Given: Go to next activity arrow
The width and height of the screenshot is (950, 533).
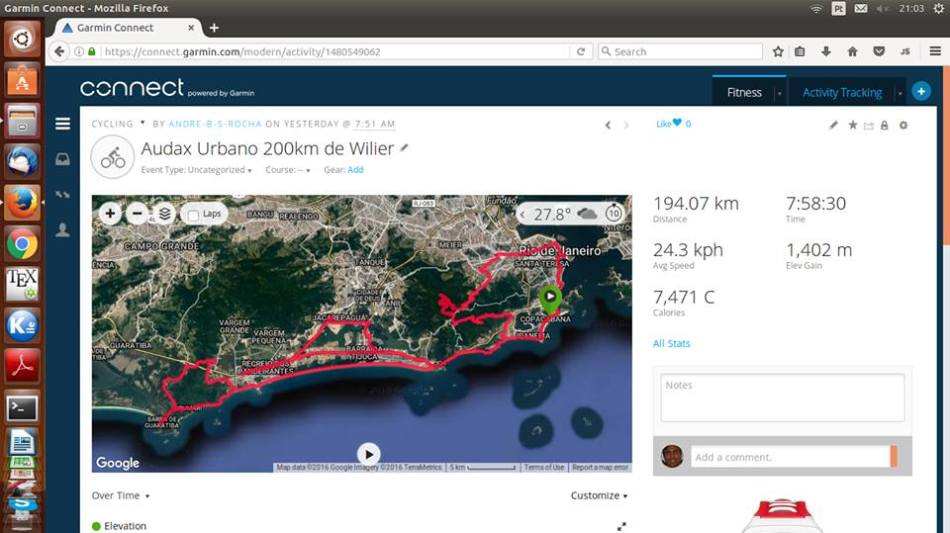Looking at the screenshot, I should (626, 125).
